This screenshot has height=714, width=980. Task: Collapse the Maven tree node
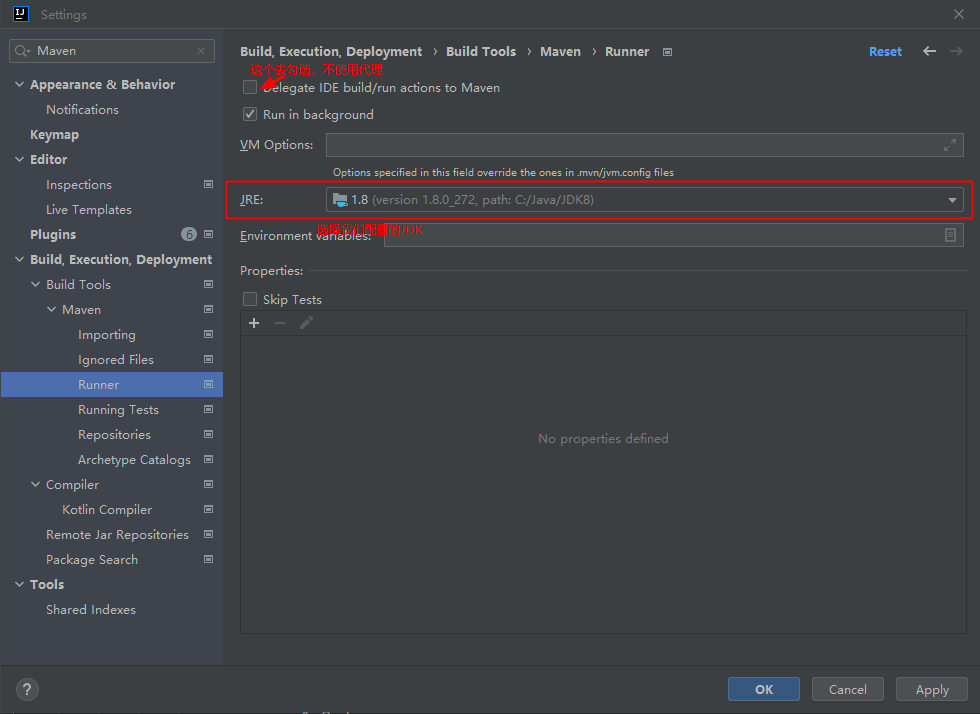pyautogui.click(x=51, y=309)
